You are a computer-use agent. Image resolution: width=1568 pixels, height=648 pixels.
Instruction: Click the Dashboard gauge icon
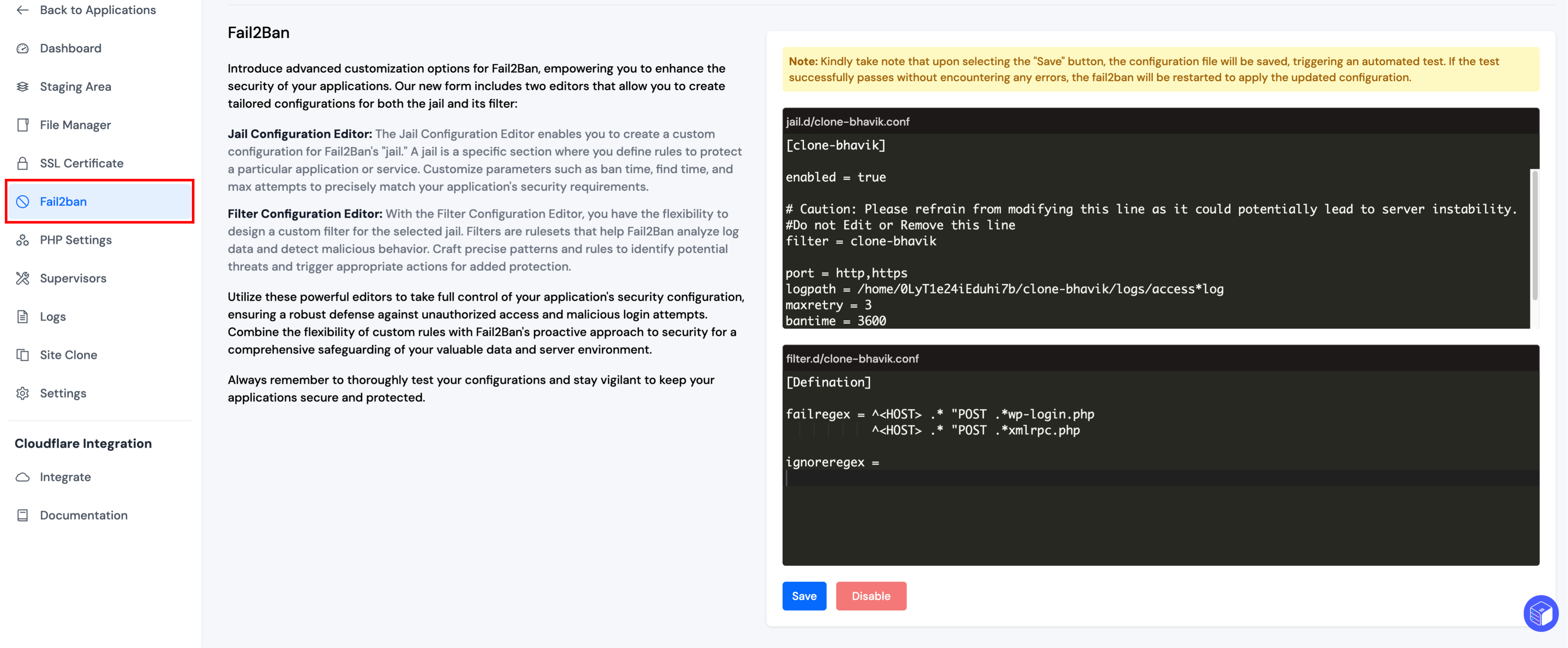tap(23, 48)
